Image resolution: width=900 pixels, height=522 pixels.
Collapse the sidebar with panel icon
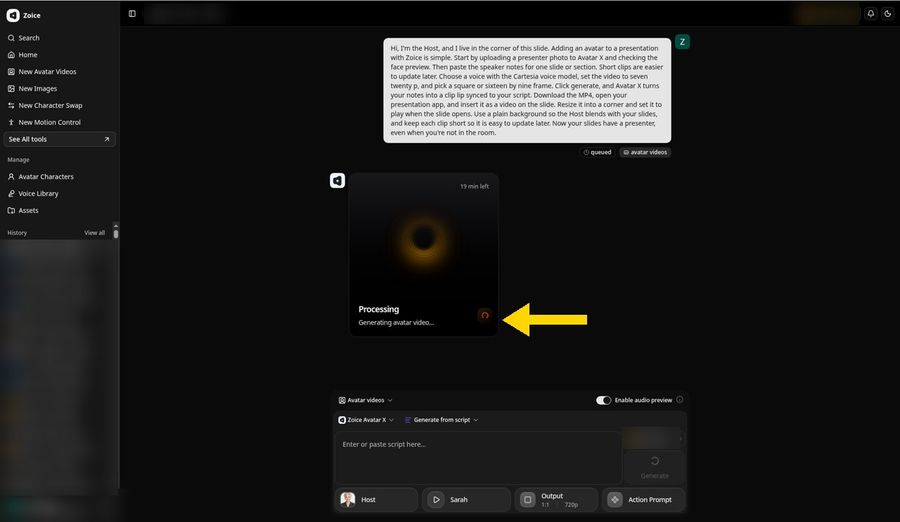(x=132, y=14)
